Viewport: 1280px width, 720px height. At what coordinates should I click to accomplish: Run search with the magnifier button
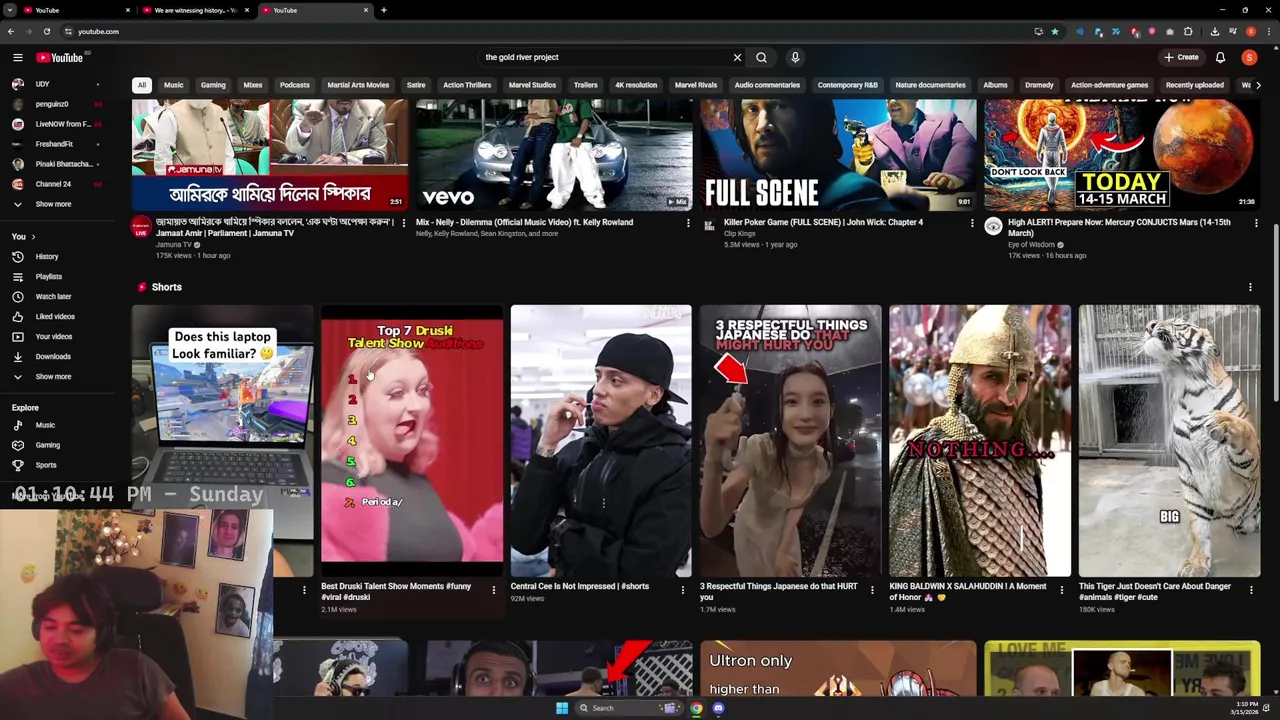761,57
